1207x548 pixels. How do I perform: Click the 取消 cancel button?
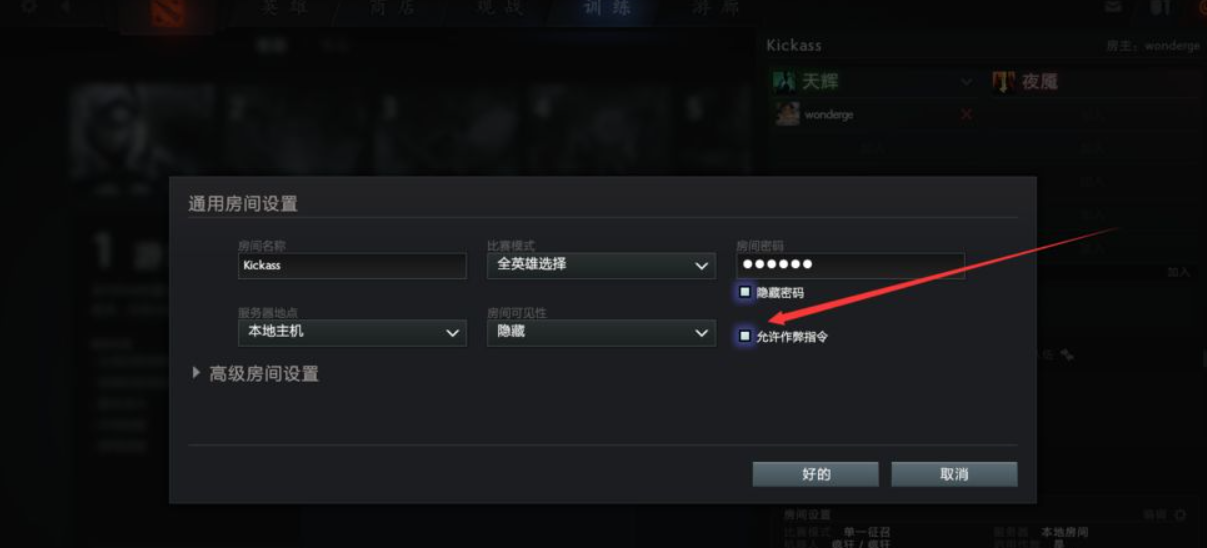(x=954, y=474)
